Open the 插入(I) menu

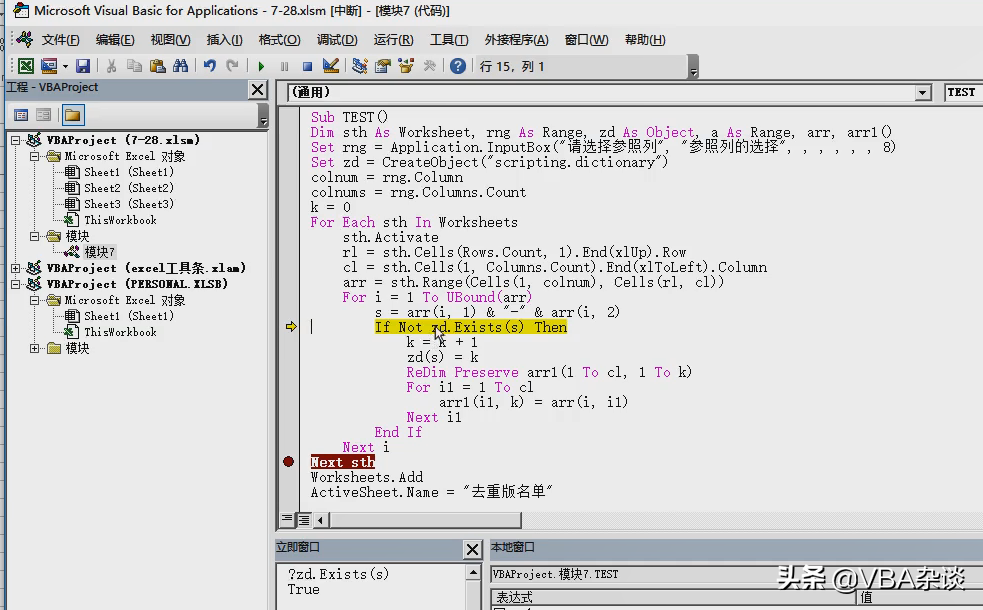224,39
